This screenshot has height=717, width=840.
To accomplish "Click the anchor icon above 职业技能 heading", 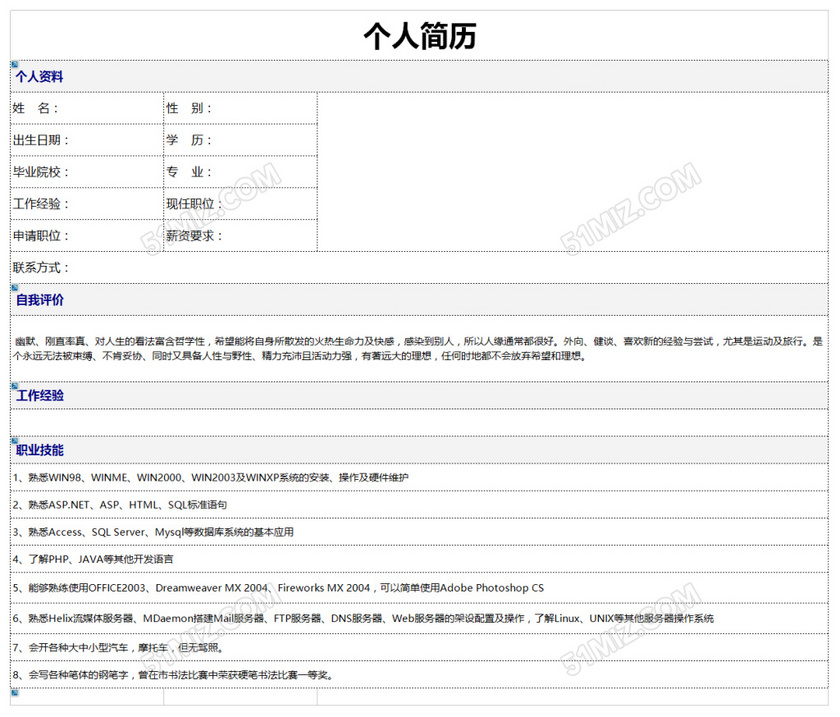I will coord(15,440).
